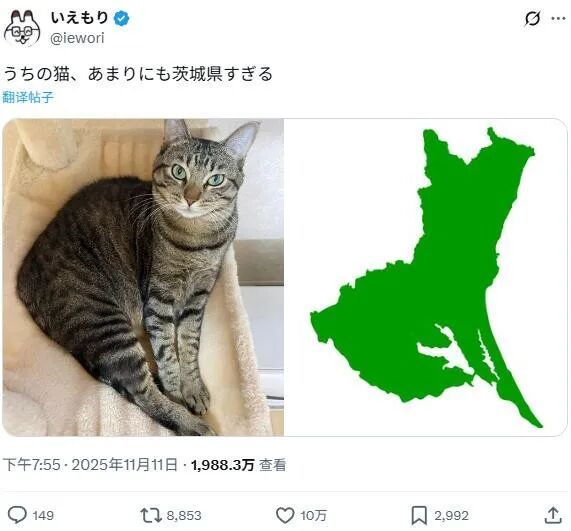This screenshot has height=531, width=571.
Task: Click the 8,853 reposts count
Action: coord(184,515)
